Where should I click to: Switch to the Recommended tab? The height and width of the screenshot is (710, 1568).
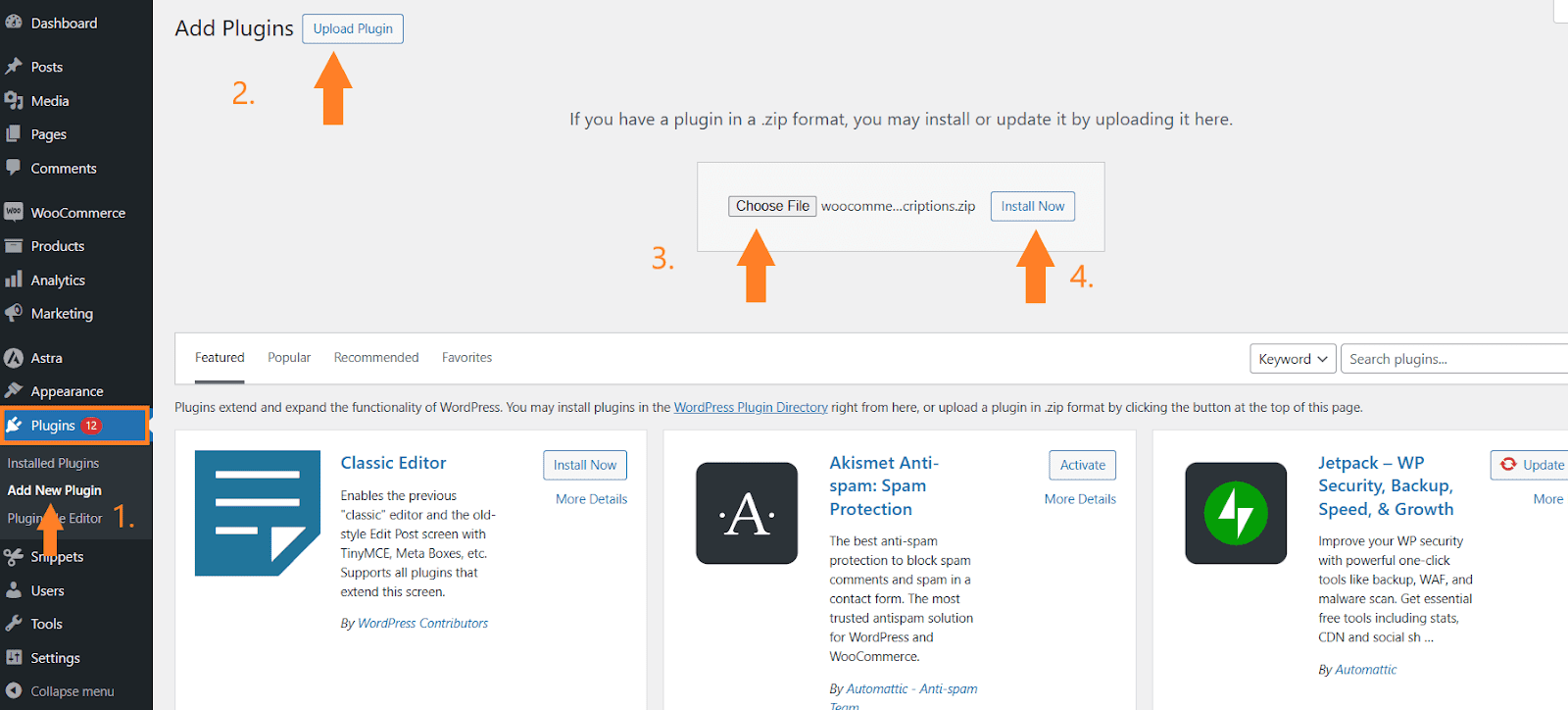376,358
